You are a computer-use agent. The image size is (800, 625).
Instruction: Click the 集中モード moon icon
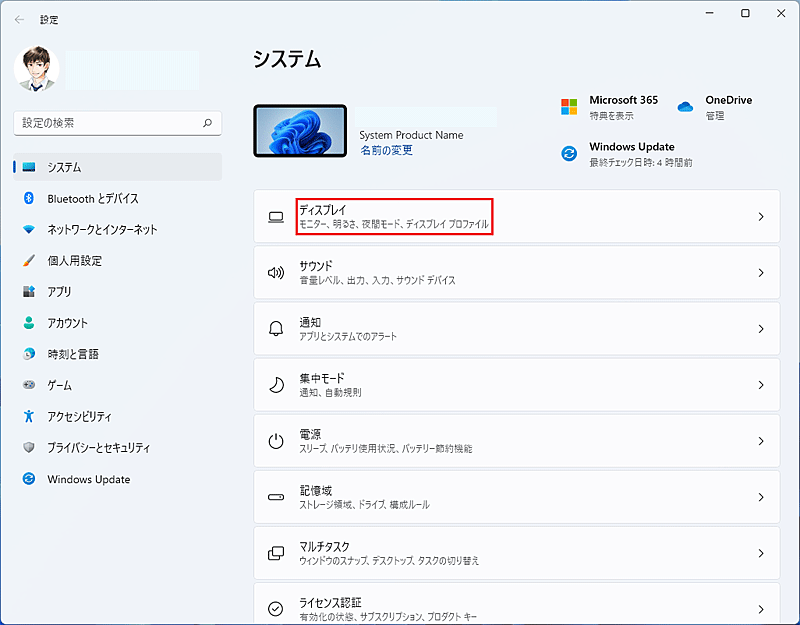click(276, 385)
